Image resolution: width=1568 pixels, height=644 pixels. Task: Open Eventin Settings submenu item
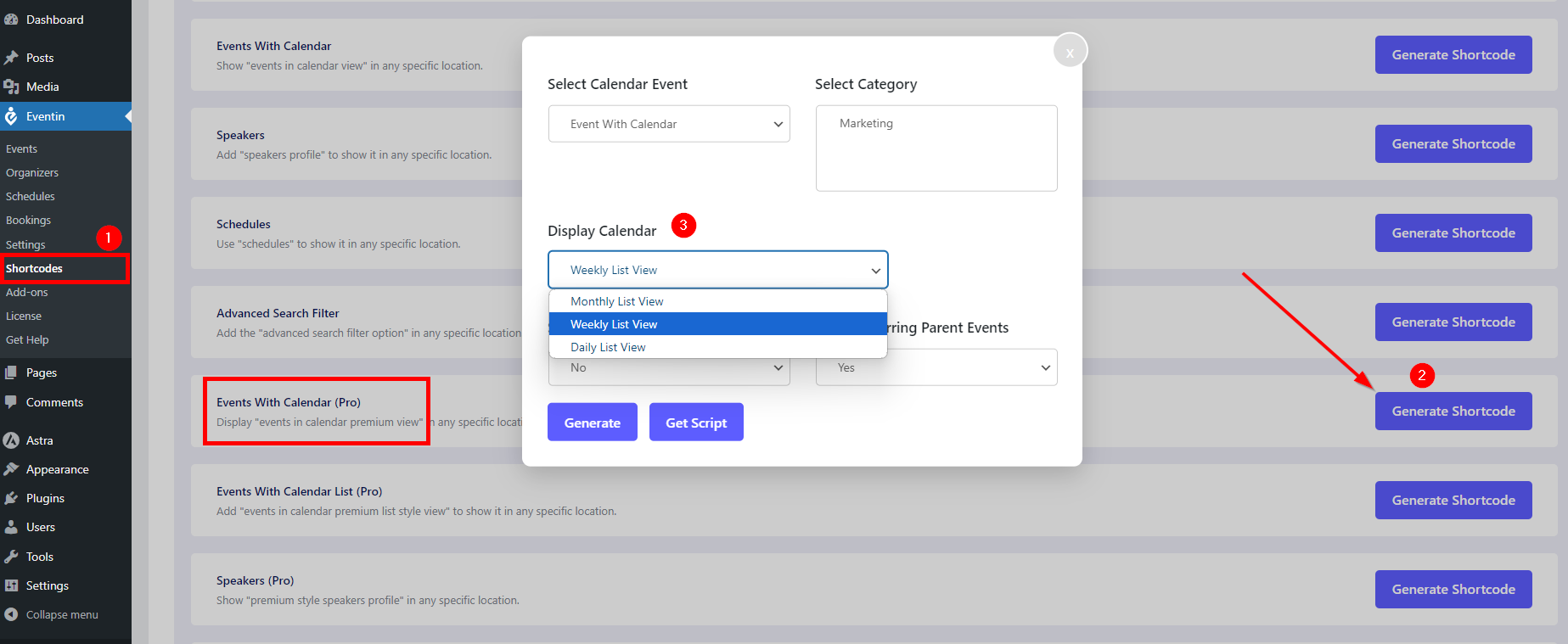[25, 244]
